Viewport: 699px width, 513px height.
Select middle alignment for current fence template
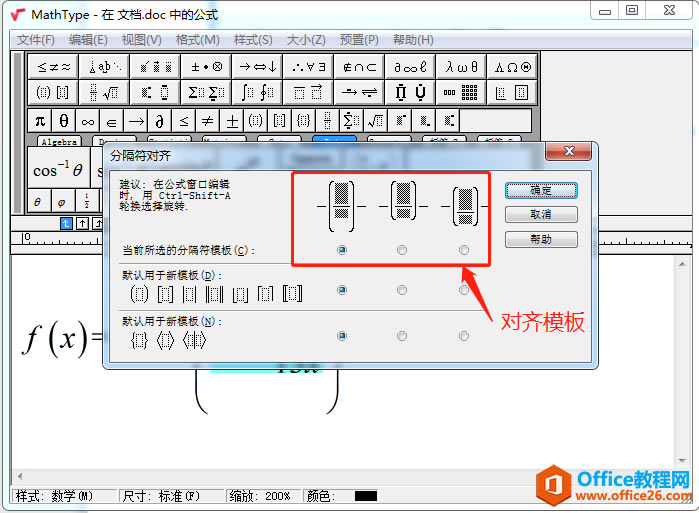coord(402,250)
